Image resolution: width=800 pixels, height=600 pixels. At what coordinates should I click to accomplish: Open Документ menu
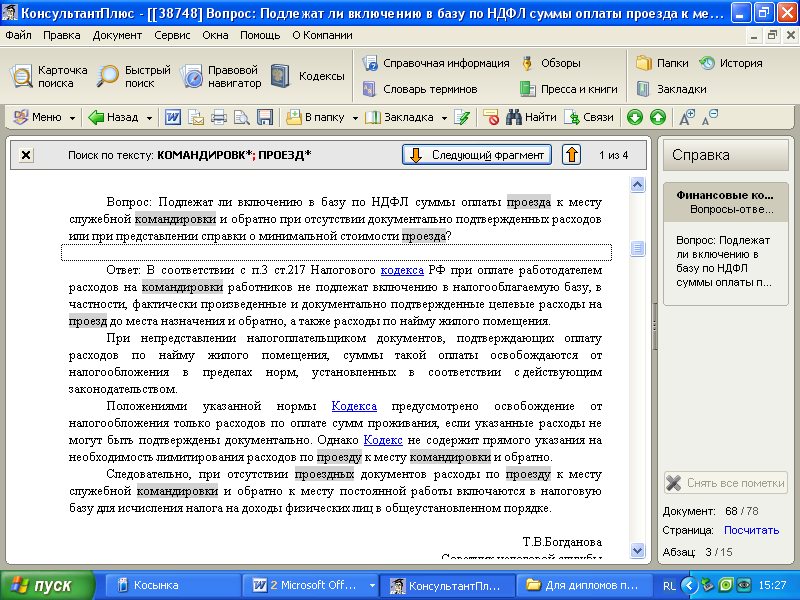point(117,35)
